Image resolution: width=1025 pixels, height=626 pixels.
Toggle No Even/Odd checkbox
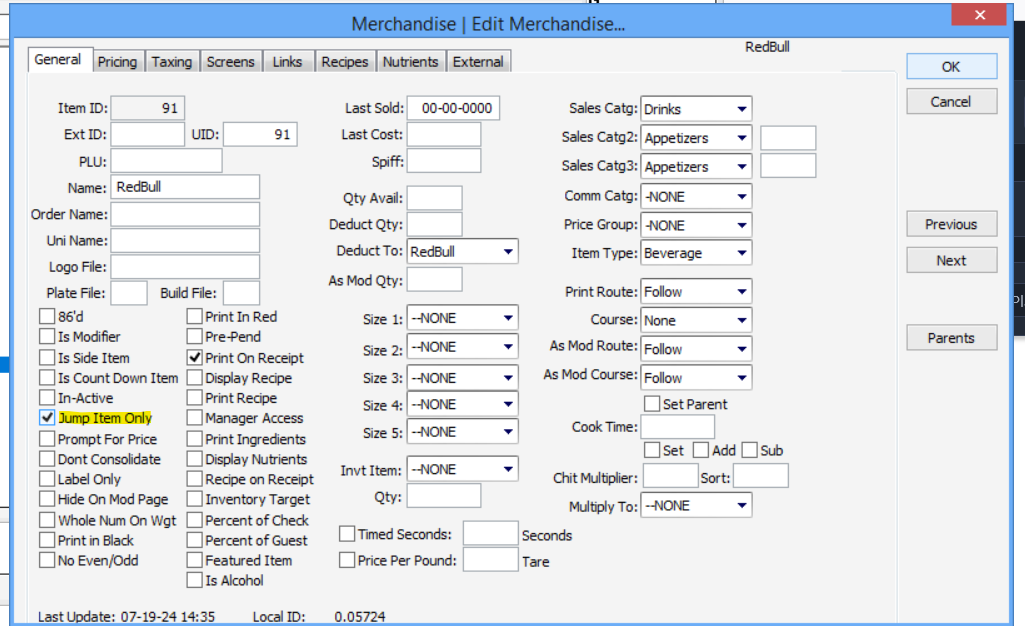coord(47,560)
